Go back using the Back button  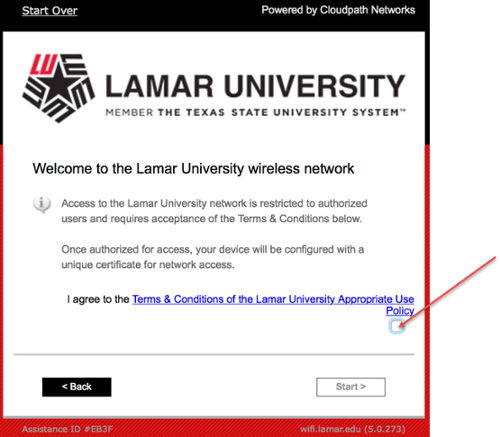77,387
